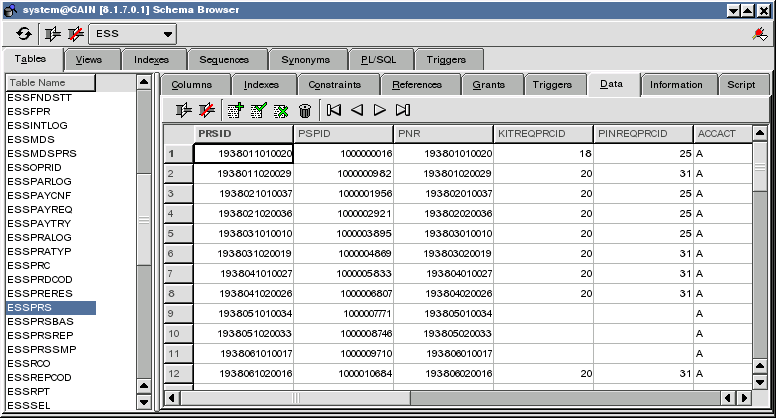Screen dimensions: 776x418
Task: Click the connection plug icon at top right
Action: pyautogui.click(x=758, y=35)
